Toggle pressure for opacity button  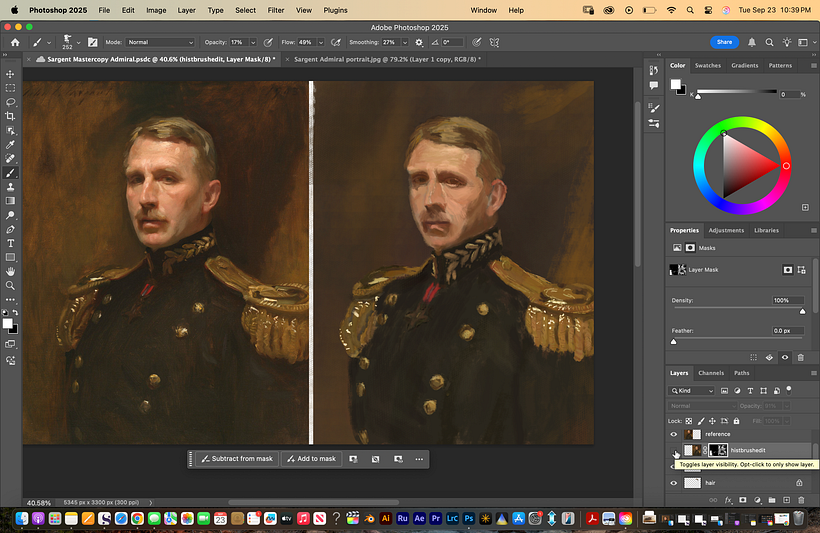(268, 42)
